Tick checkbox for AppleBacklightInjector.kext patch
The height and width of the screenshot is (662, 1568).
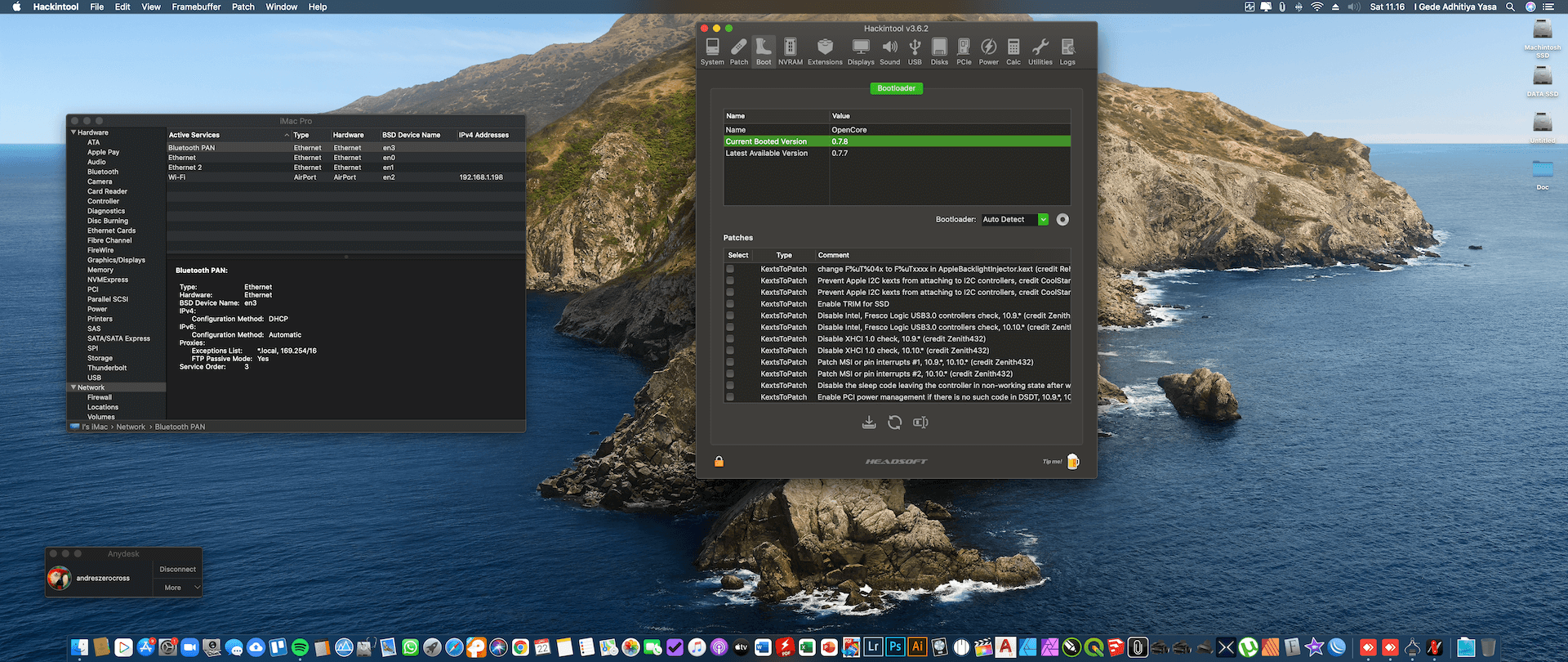(730, 269)
